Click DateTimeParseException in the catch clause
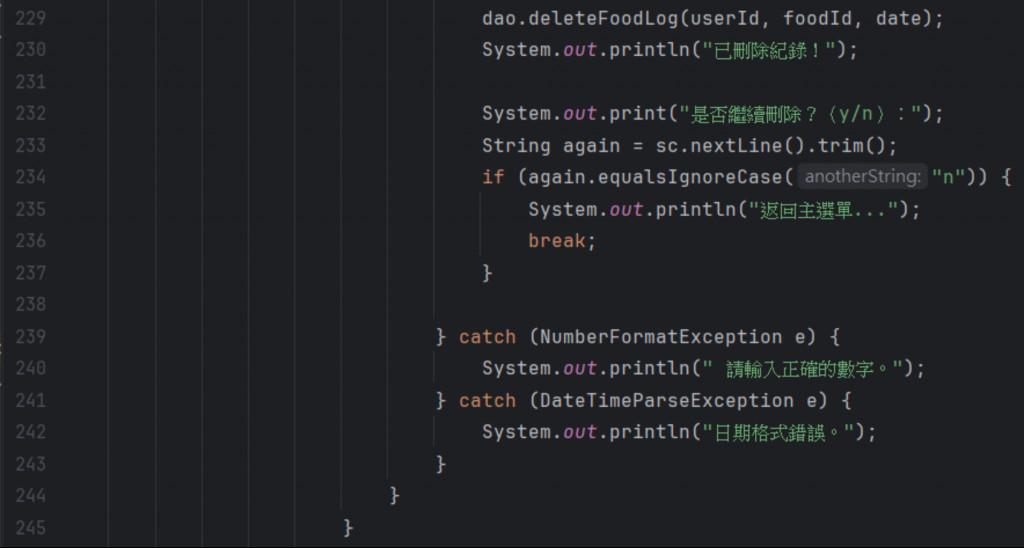The image size is (1024, 548). click(x=667, y=400)
